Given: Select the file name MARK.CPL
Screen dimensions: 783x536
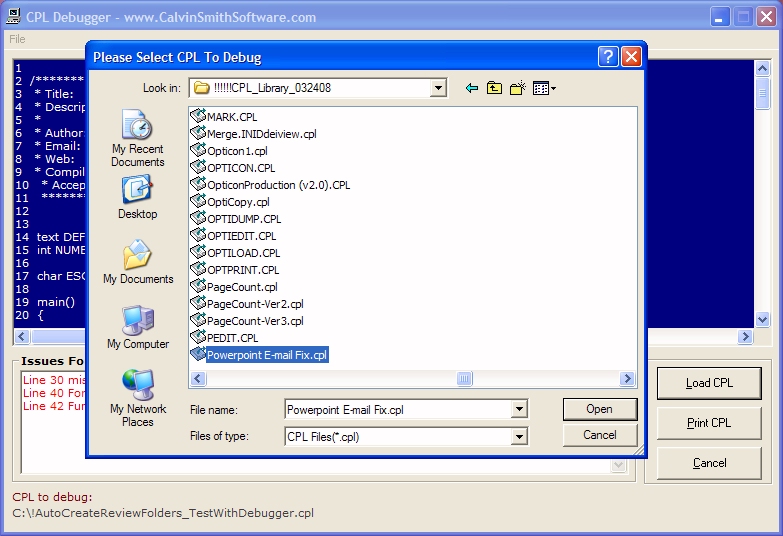Looking at the screenshot, I should [x=232, y=117].
